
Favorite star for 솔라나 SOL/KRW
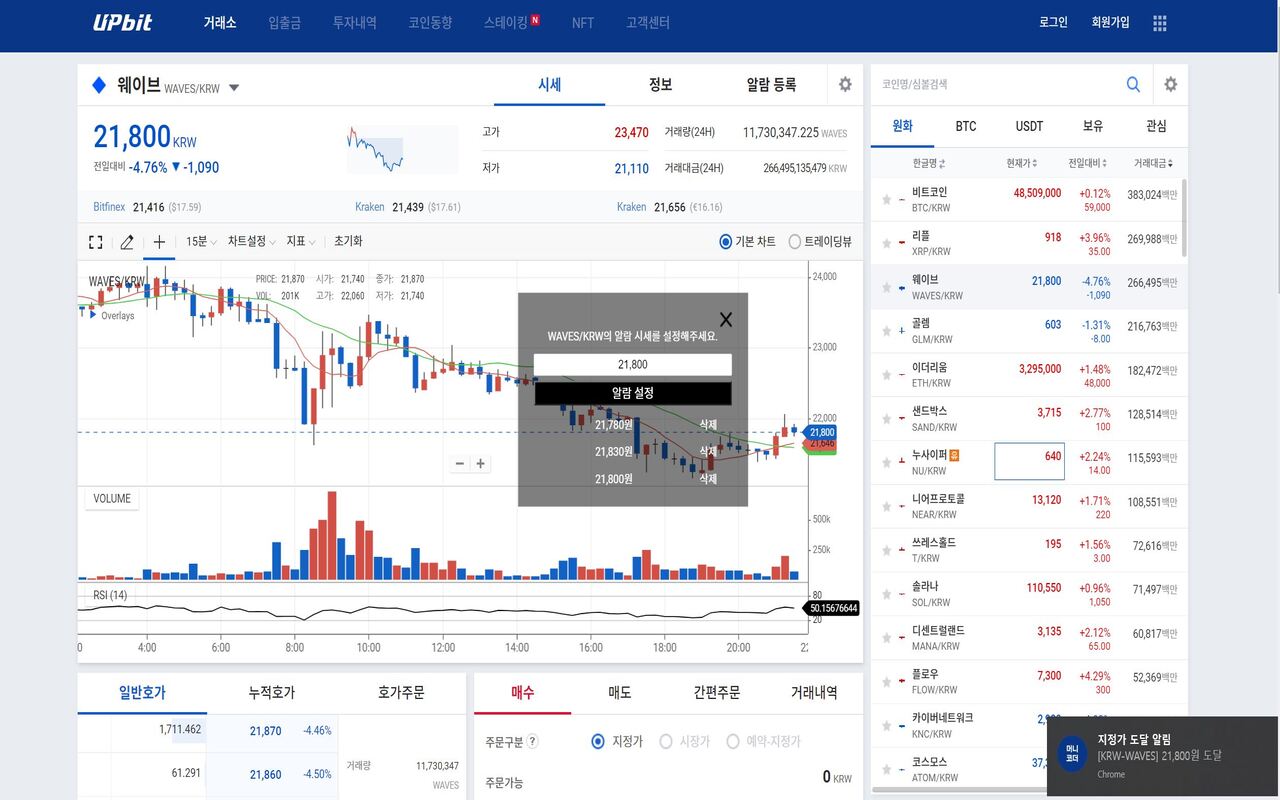point(886,594)
